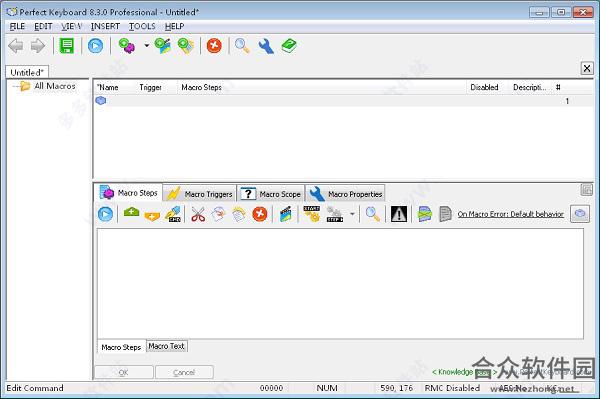Click the blue-green layered pages icon
Screen dimensions: 600x399
(425, 214)
